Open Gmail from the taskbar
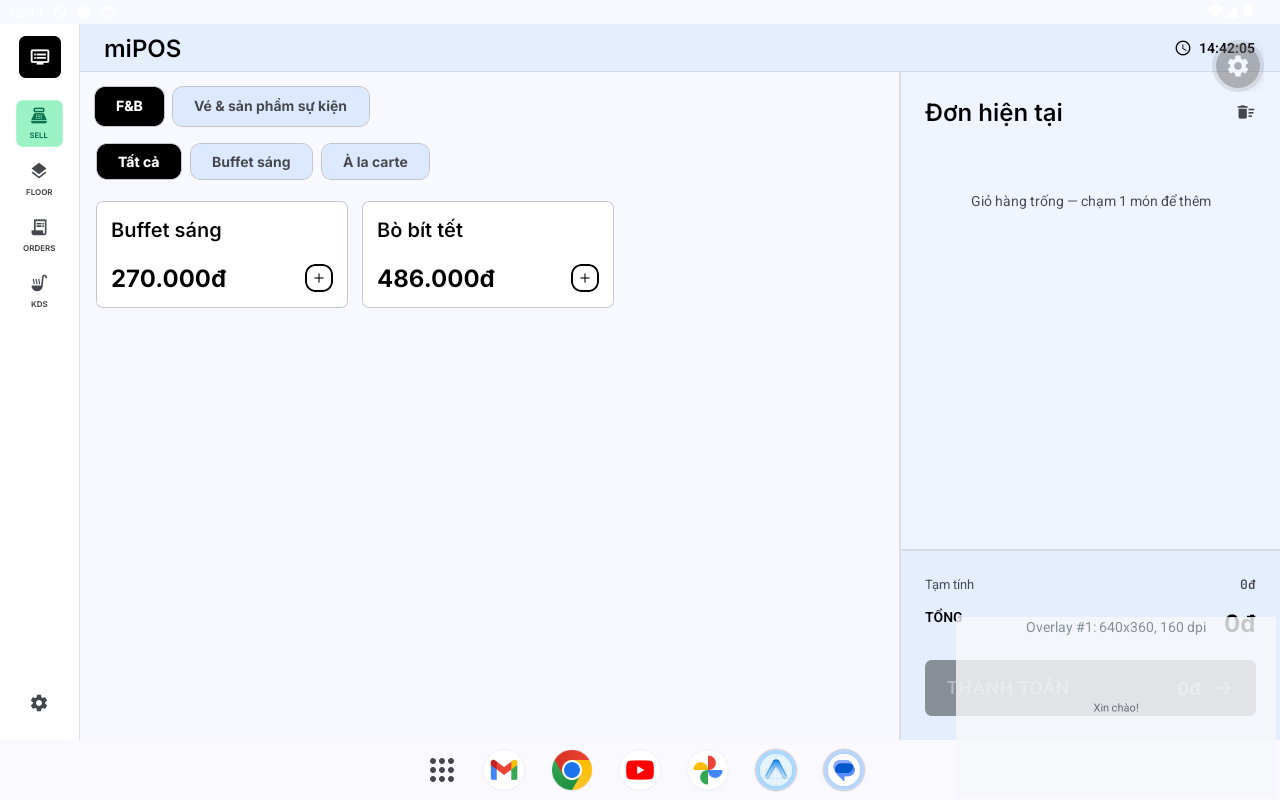 click(504, 770)
